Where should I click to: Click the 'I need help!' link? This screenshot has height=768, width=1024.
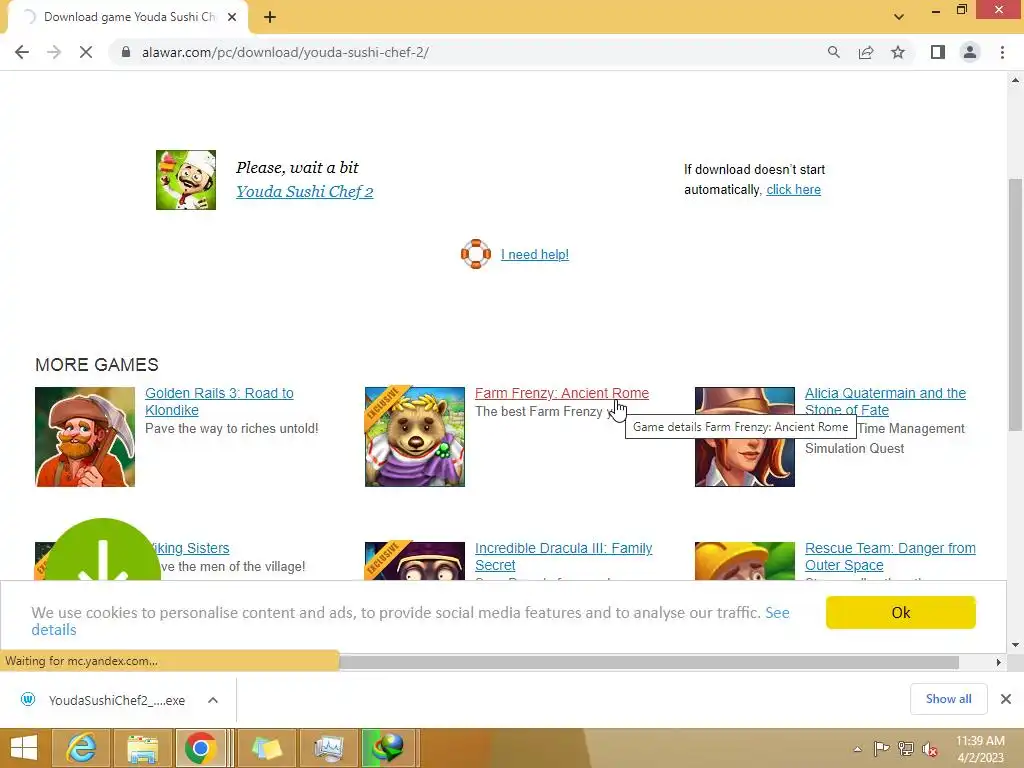pos(535,254)
